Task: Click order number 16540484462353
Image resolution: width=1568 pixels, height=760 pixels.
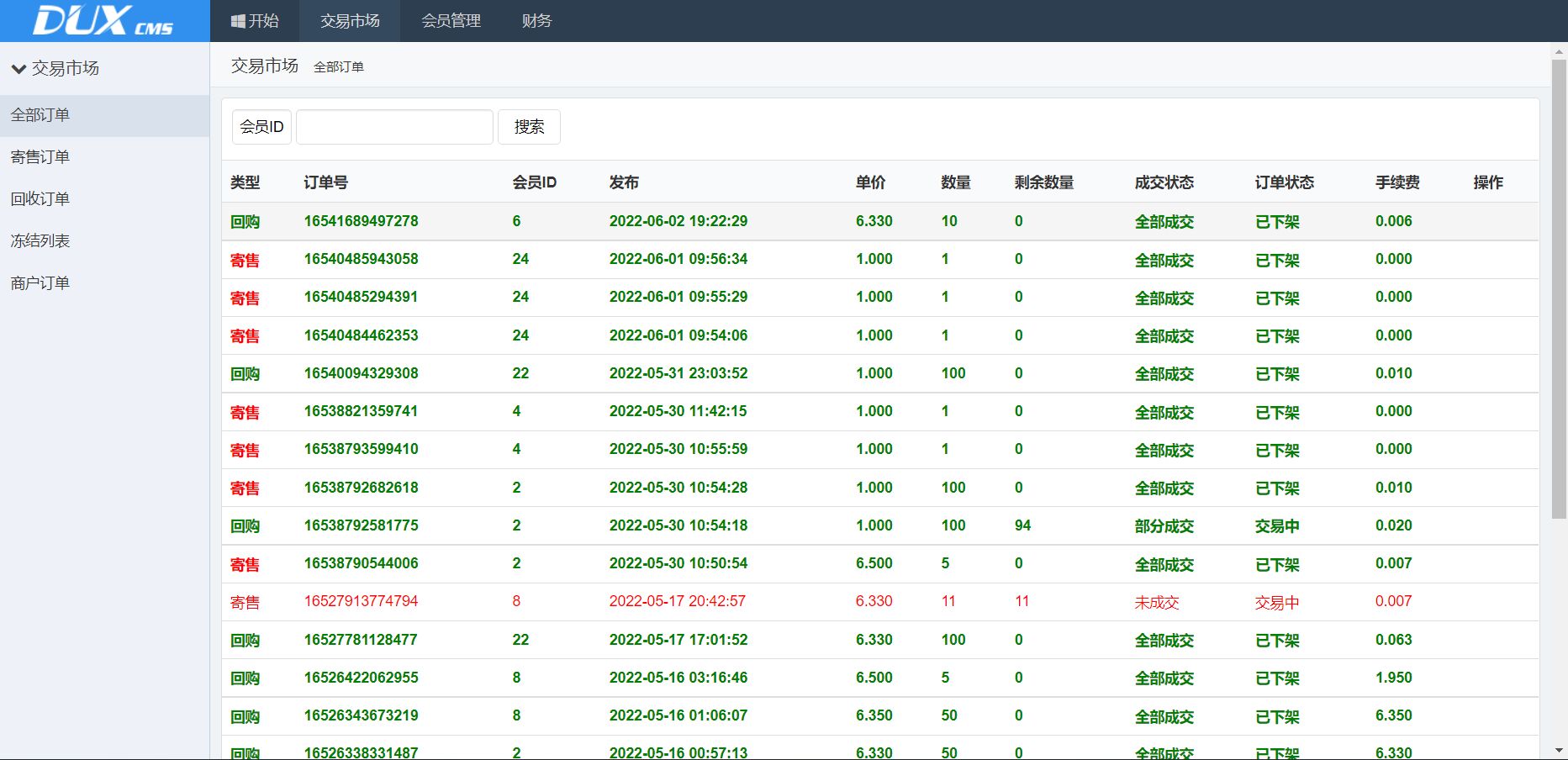Action: coord(361,335)
